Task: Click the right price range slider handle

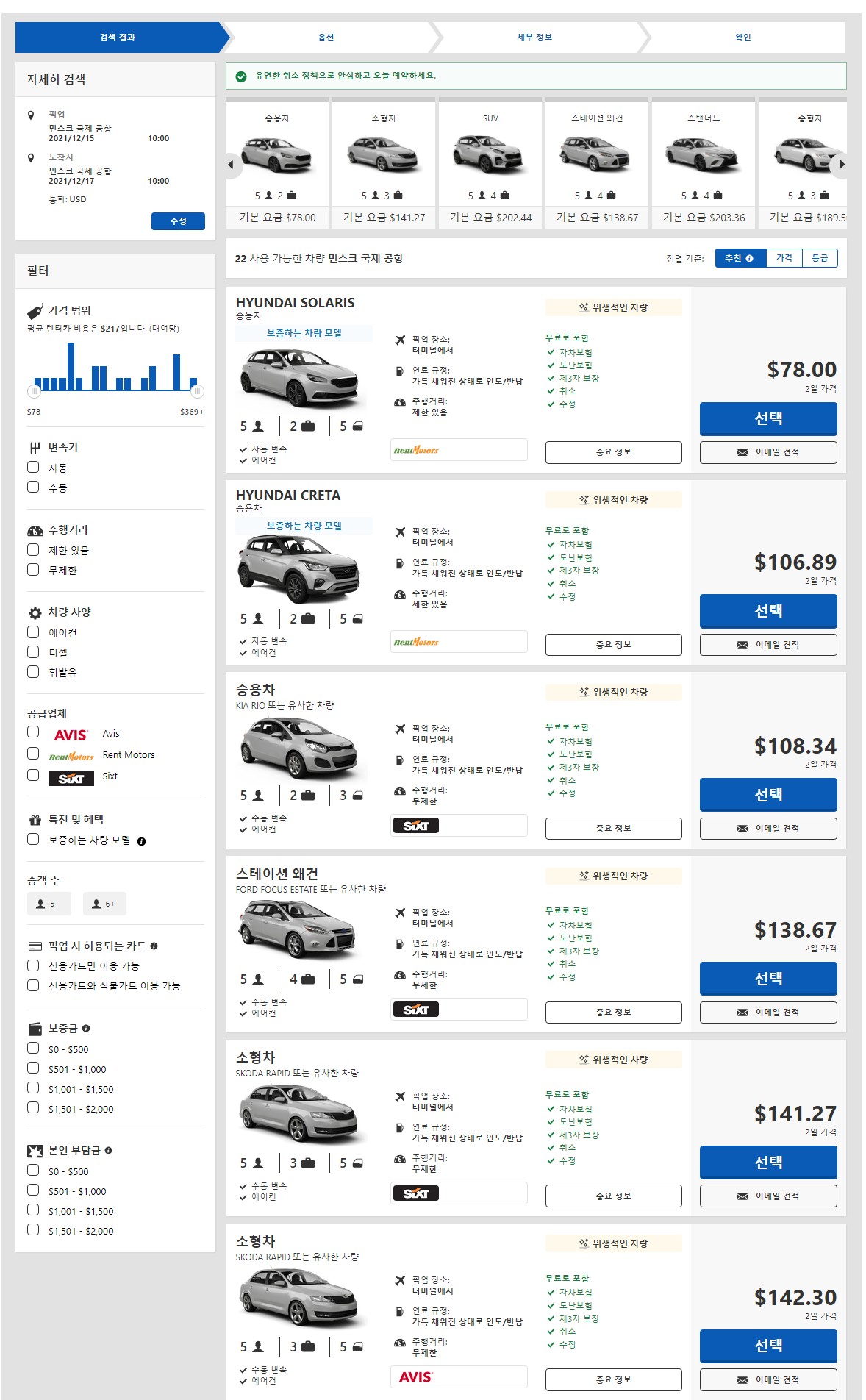Action: point(197,391)
